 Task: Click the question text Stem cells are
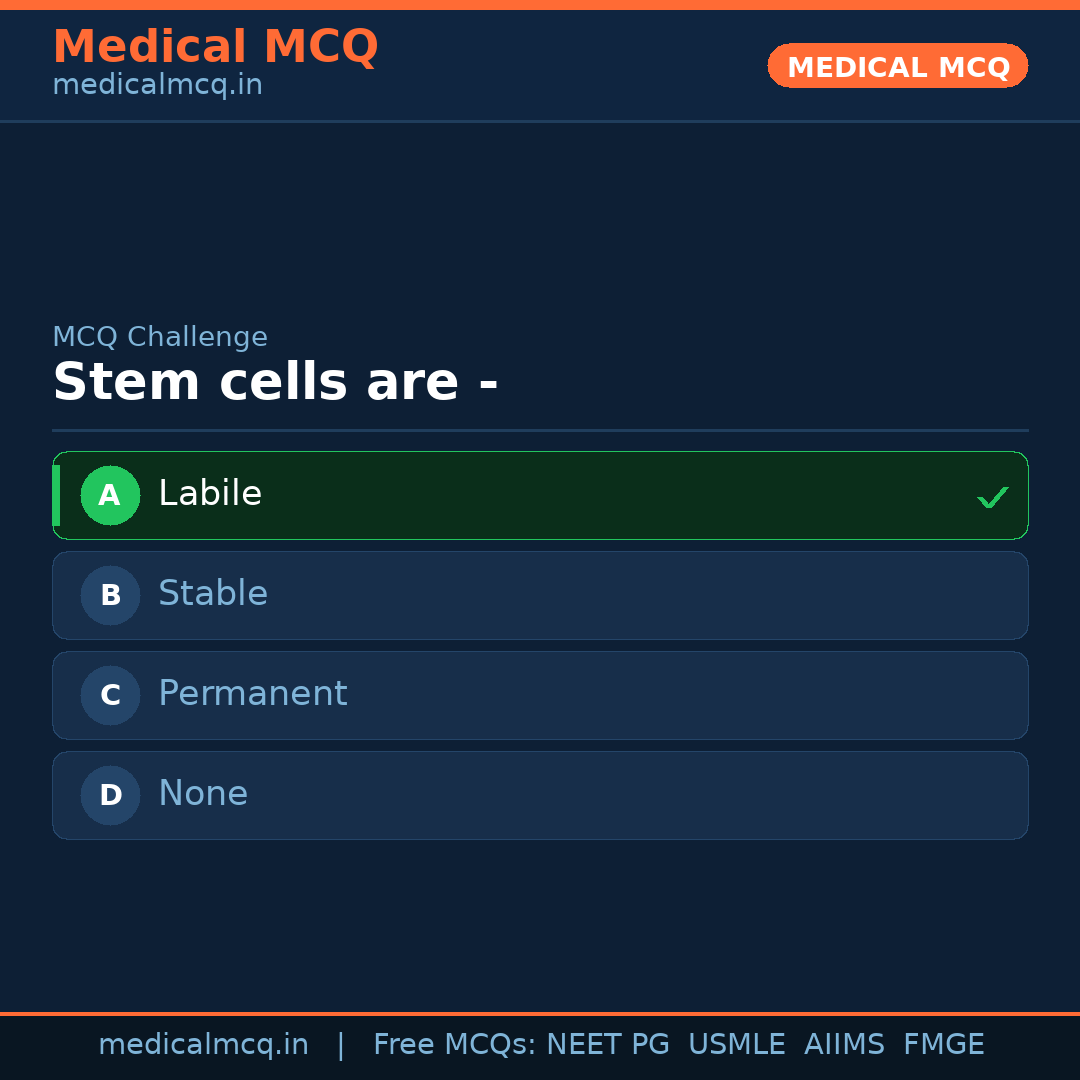click(x=277, y=381)
